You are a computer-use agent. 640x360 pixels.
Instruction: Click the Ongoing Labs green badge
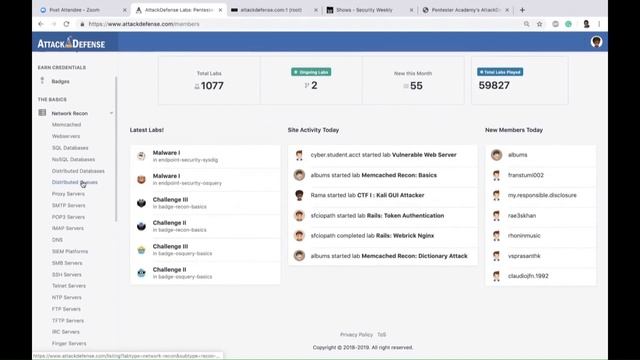coord(311,72)
